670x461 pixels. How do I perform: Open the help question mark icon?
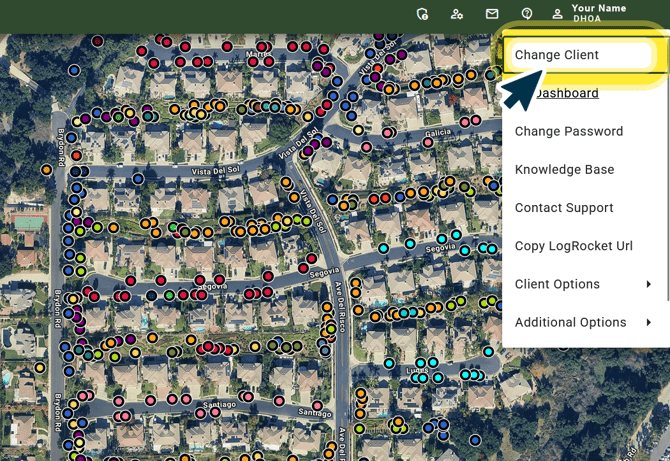point(527,14)
